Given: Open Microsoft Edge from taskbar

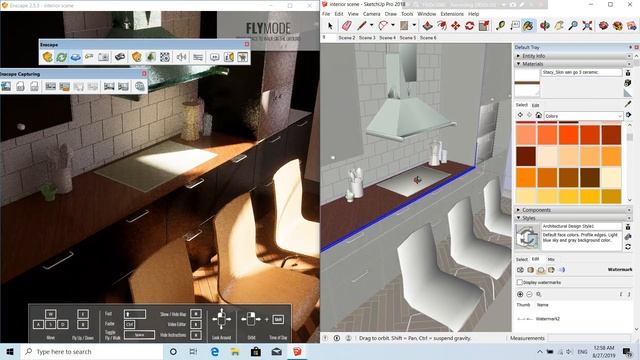Looking at the screenshot, I should click(x=215, y=351).
